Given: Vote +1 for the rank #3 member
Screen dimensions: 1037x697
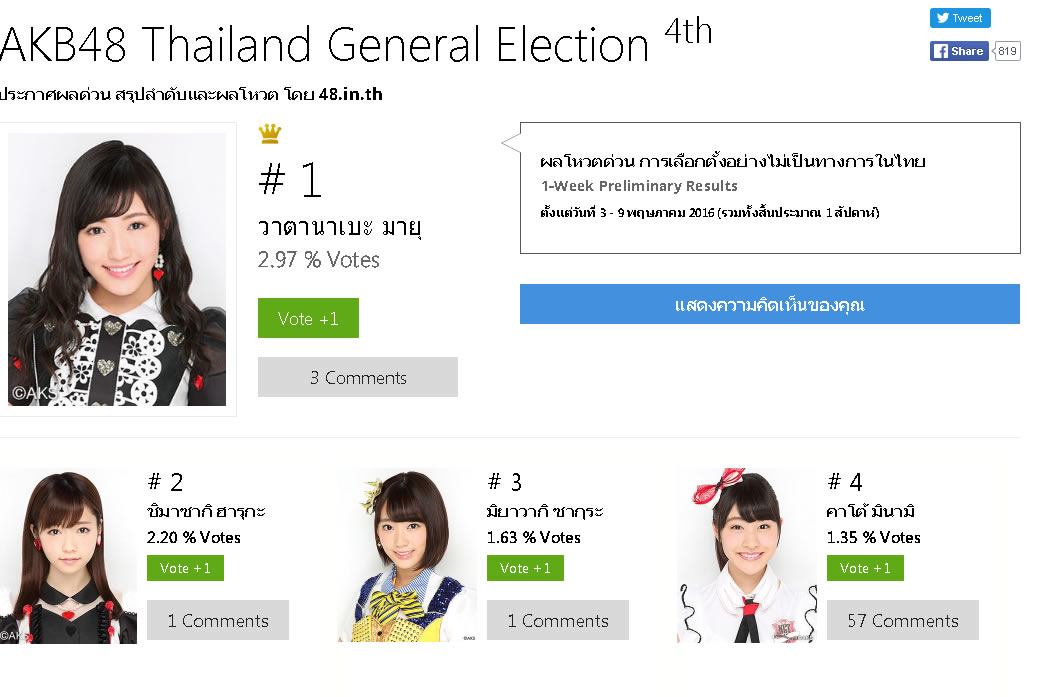Looking at the screenshot, I should click(x=525, y=568).
